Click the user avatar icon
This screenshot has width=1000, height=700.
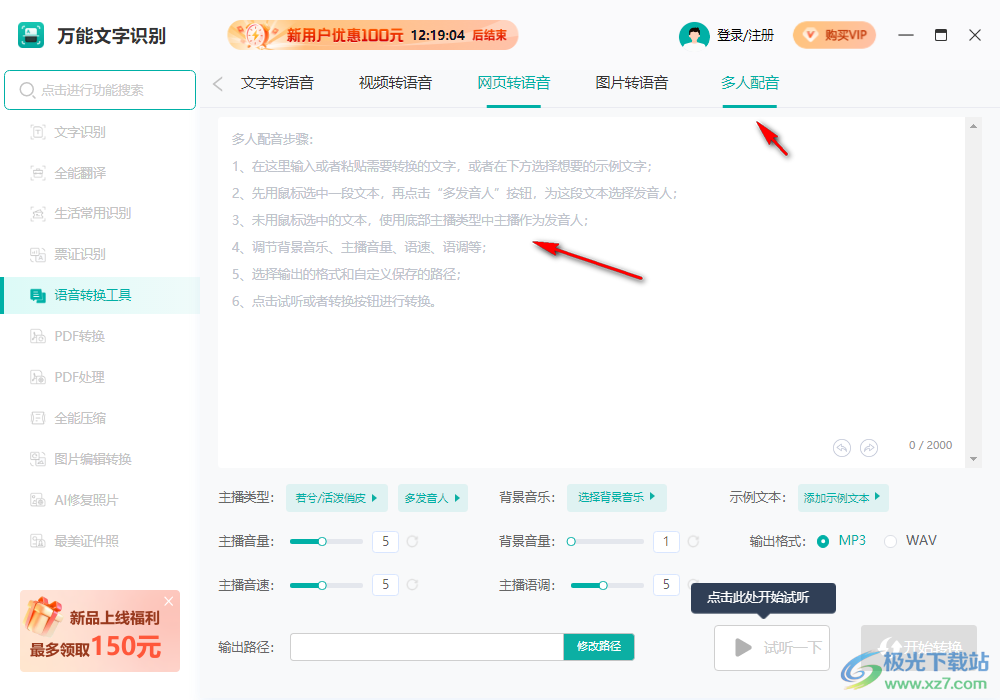click(x=694, y=35)
